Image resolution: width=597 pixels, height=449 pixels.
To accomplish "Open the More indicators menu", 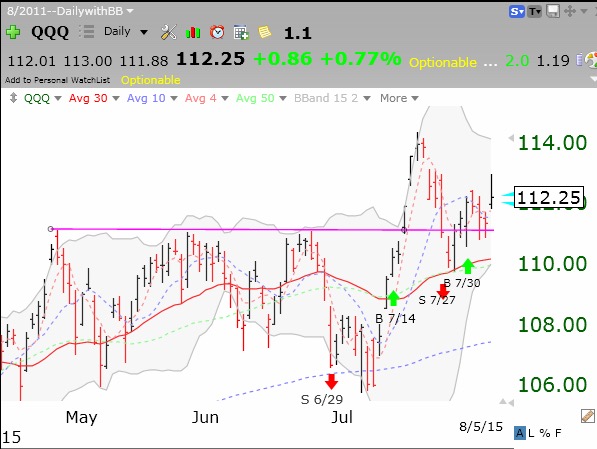I will (x=399, y=98).
